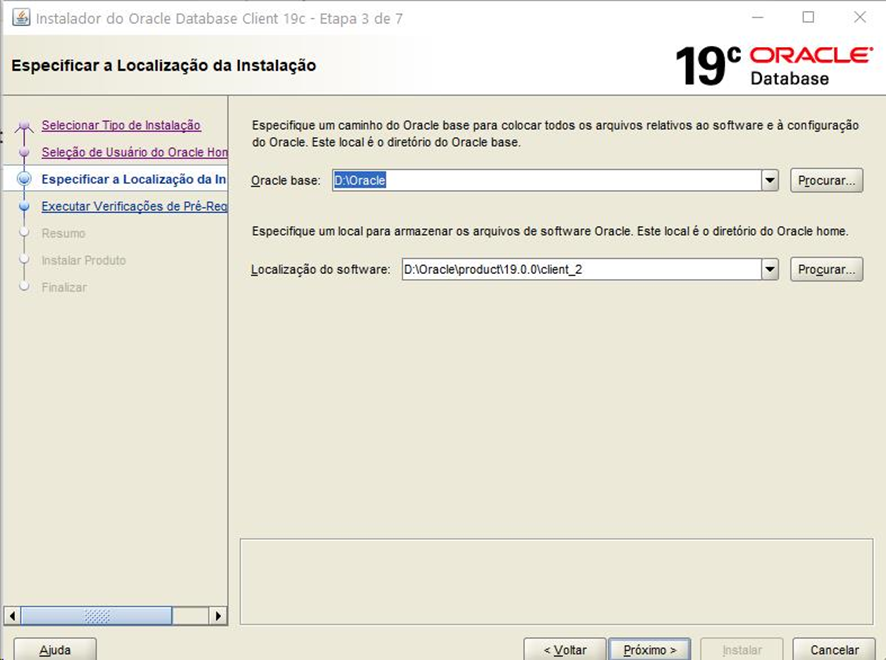
Task: Focus the Oracle base input field
Action: 546,180
